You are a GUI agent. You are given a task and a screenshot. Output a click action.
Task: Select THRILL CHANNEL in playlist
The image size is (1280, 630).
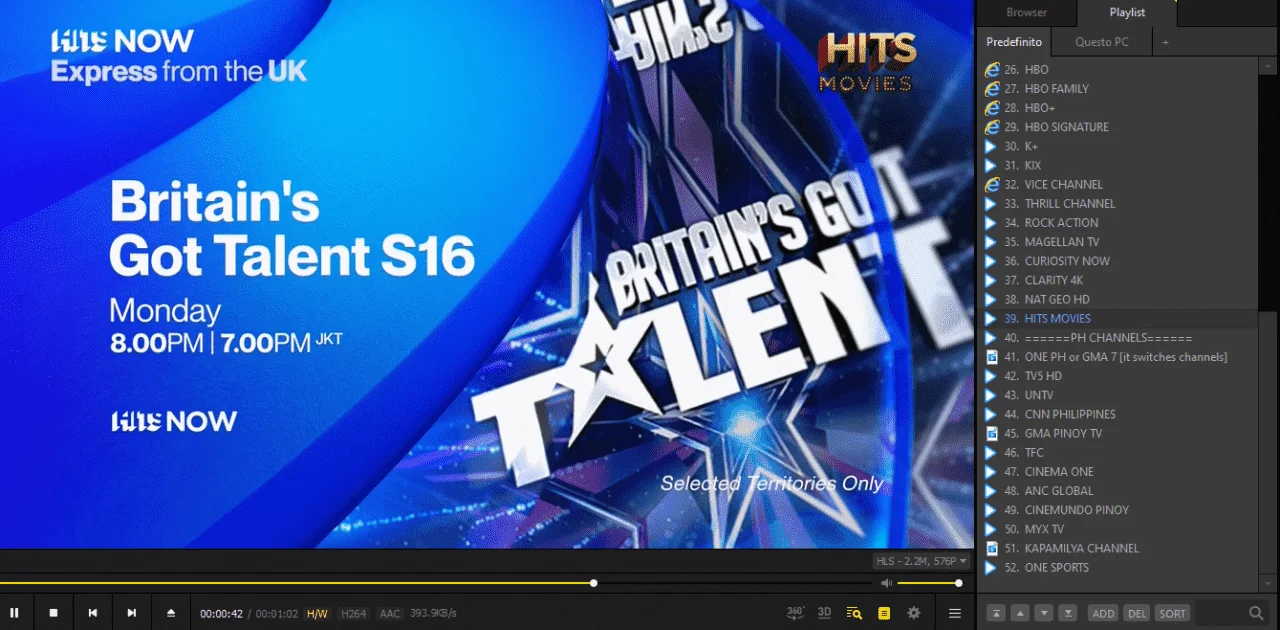pyautogui.click(x=1120, y=204)
